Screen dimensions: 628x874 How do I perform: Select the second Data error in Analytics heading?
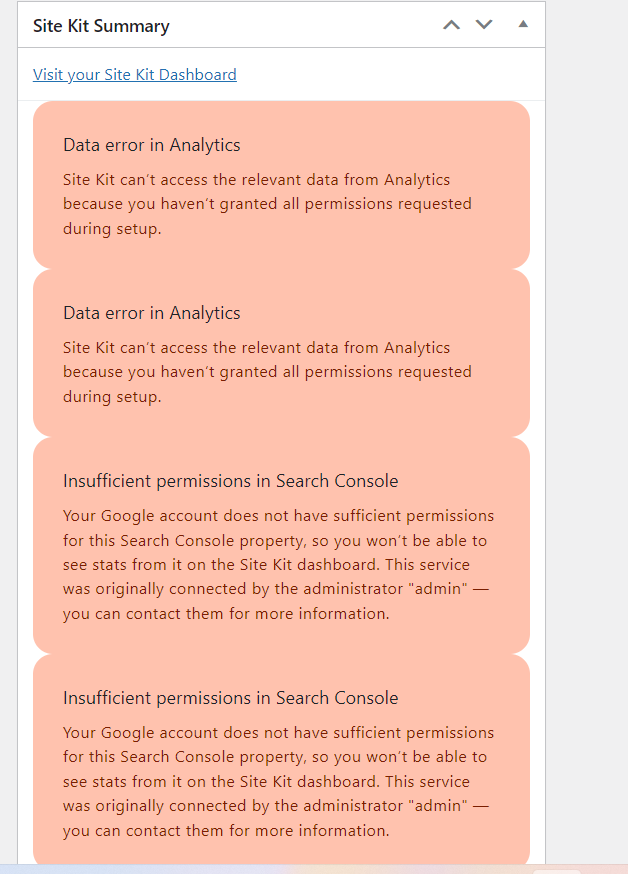point(151,312)
